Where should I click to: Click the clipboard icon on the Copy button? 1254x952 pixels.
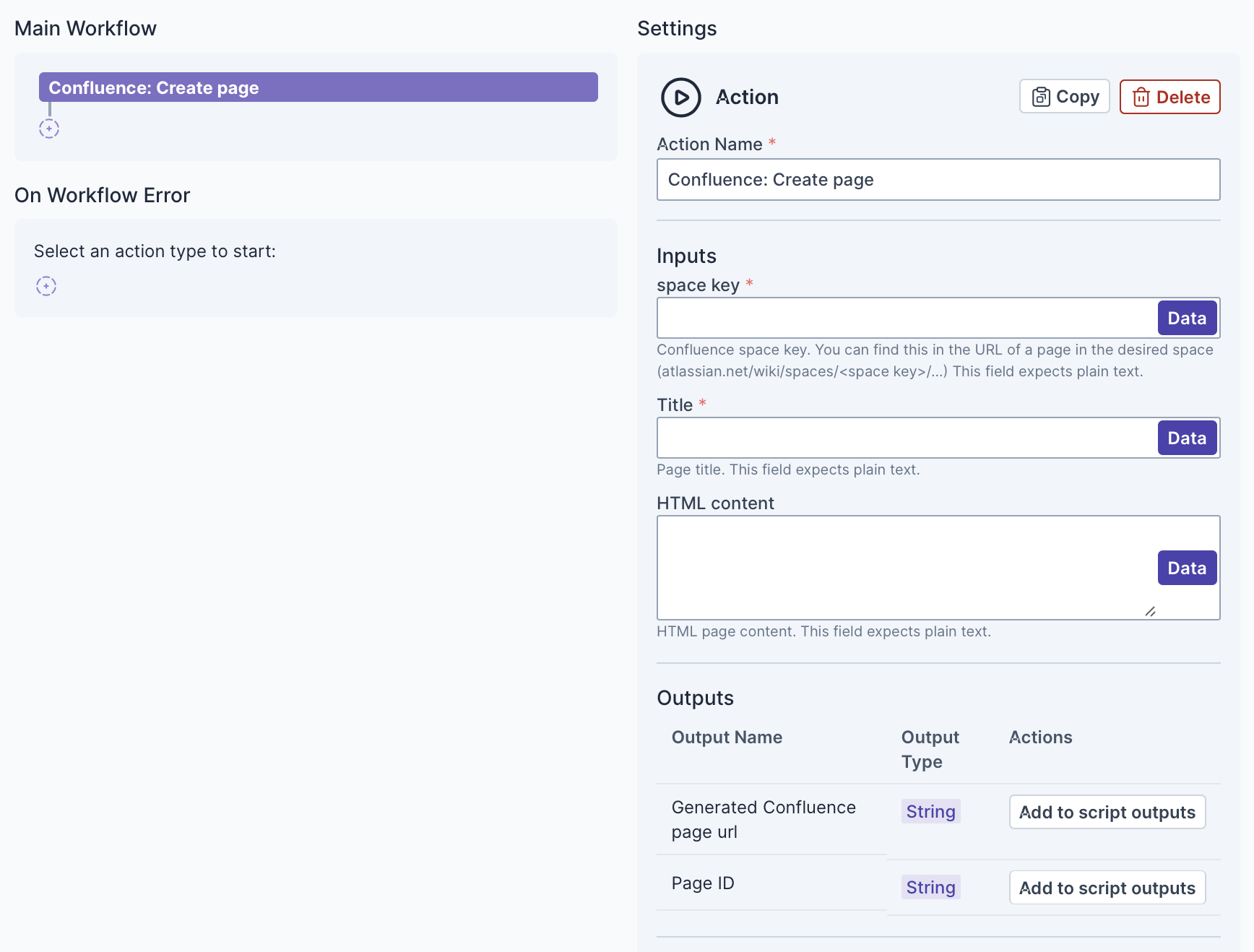1041,97
